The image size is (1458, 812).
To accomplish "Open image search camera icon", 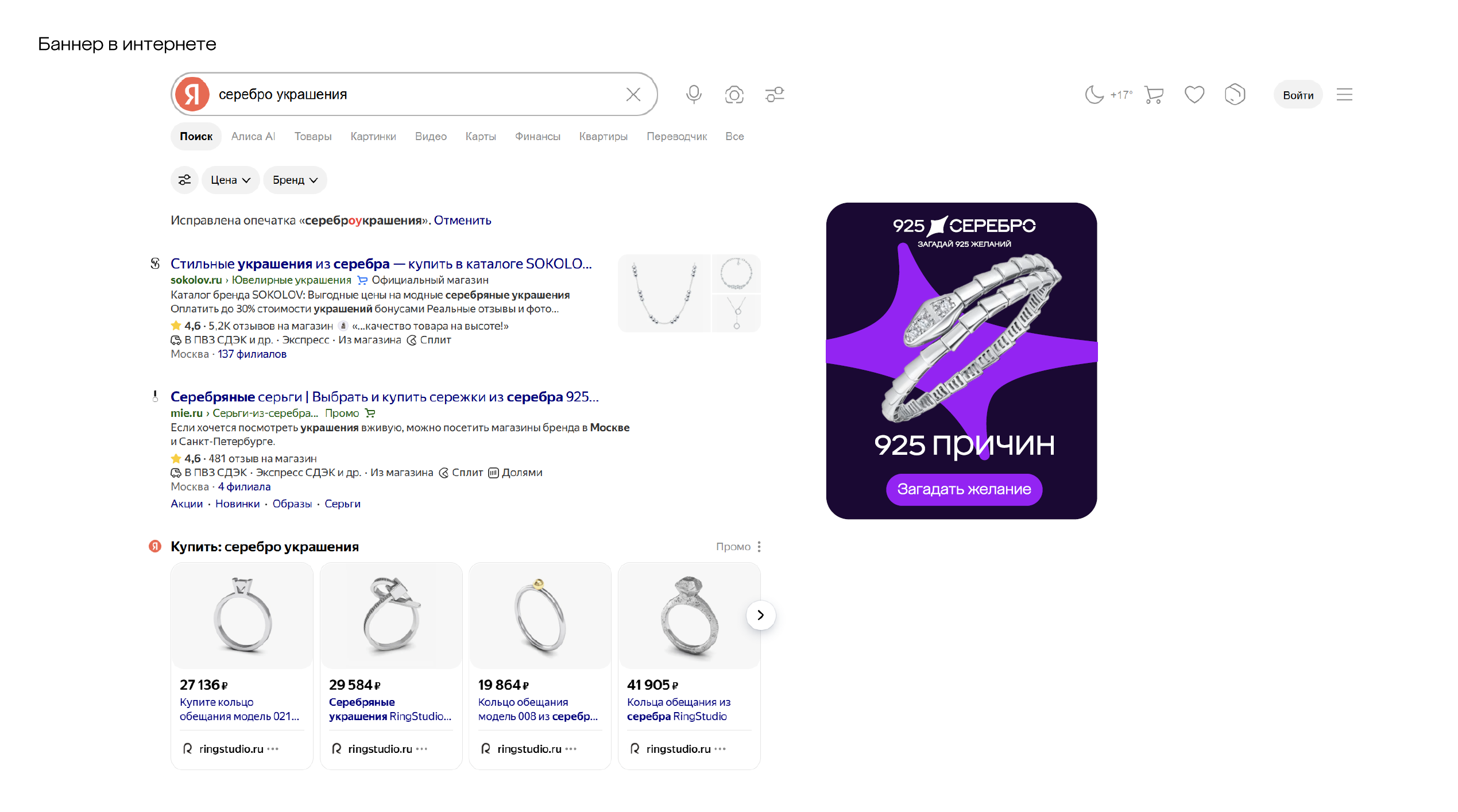I will [734, 94].
